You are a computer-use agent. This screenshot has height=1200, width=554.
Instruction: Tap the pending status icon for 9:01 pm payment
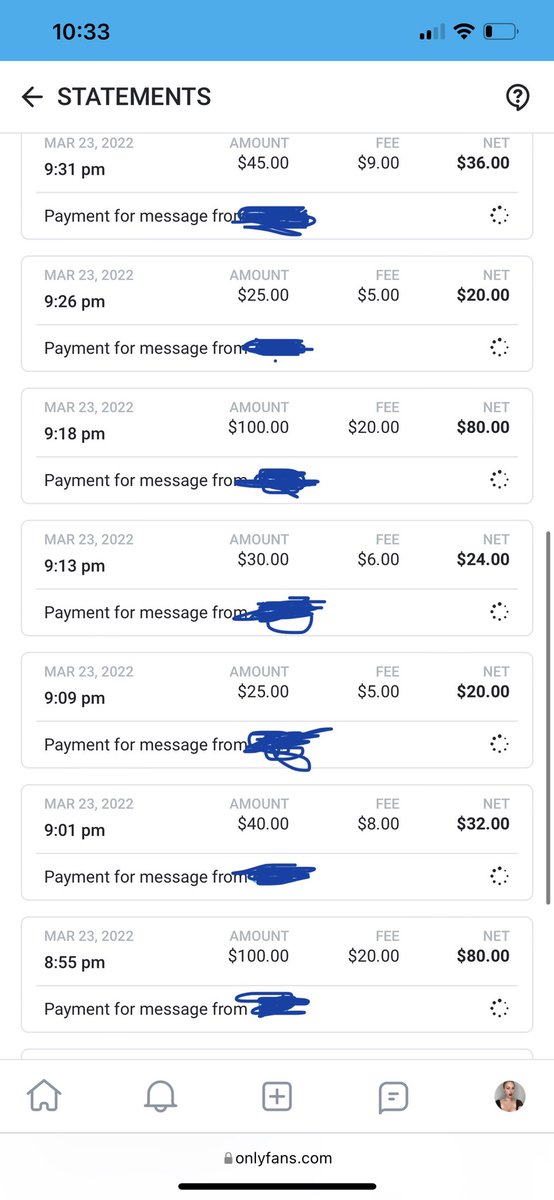tap(499, 877)
